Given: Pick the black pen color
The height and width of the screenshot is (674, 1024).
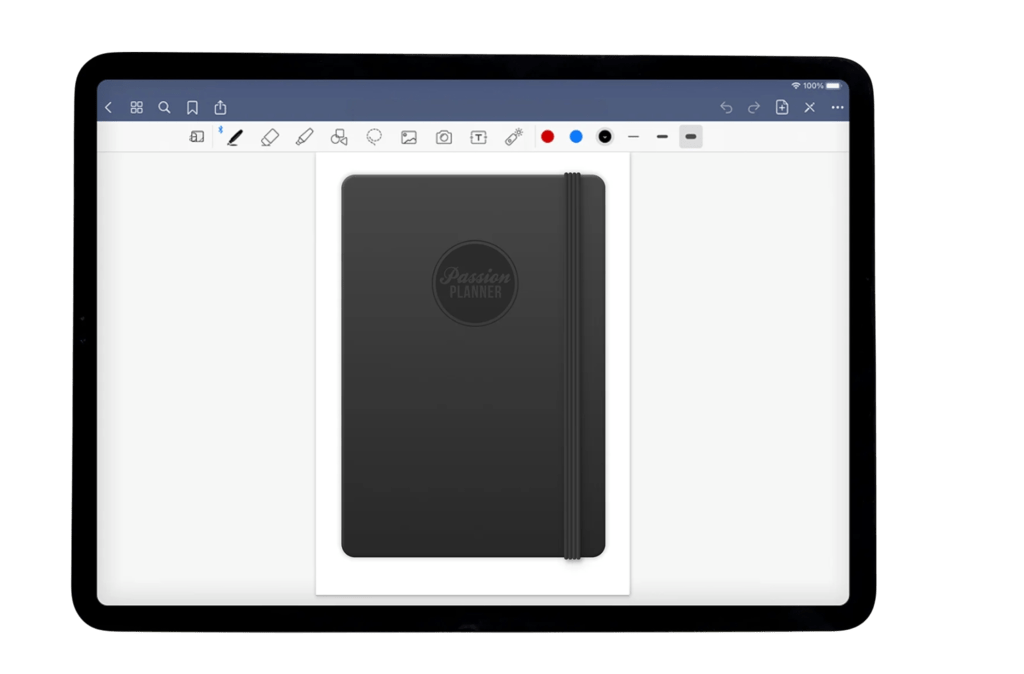Looking at the screenshot, I should (x=605, y=136).
